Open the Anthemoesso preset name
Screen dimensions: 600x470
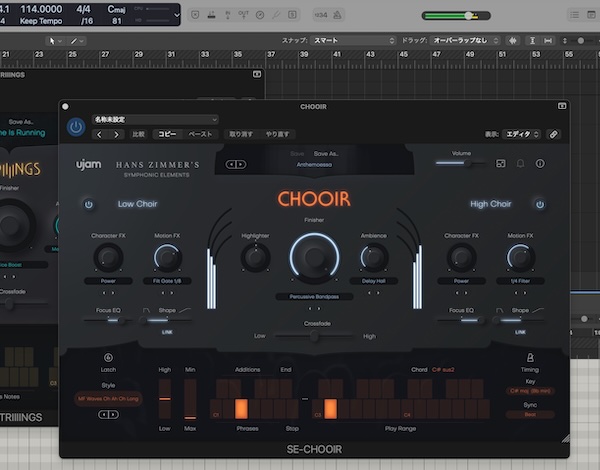314,165
